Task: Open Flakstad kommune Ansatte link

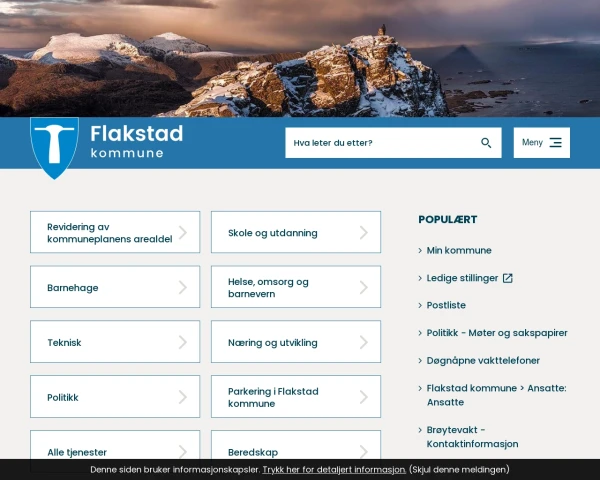Action: pyautogui.click(x=496, y=395)
